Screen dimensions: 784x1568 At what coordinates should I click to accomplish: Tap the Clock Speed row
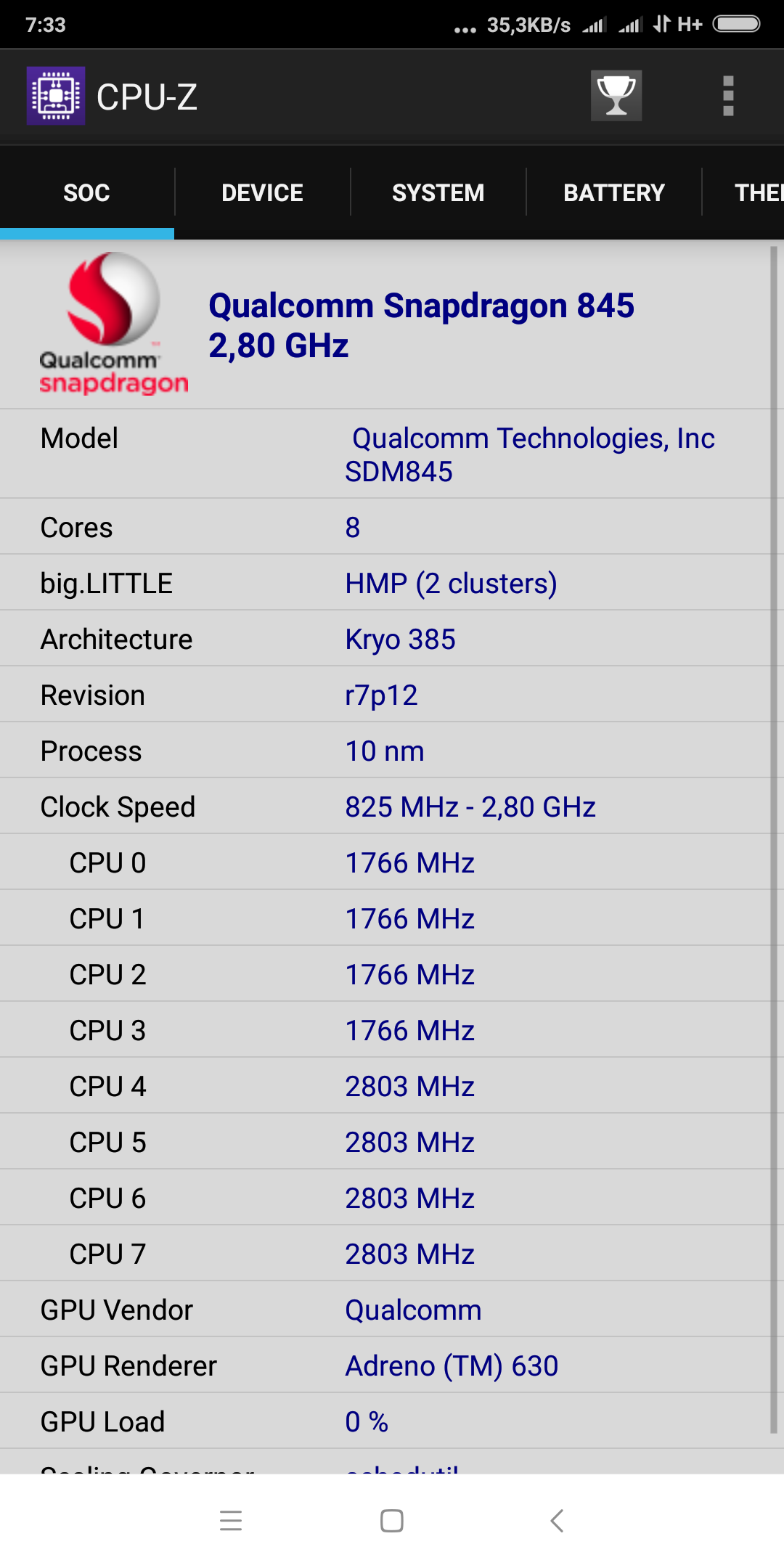(385, 807)
